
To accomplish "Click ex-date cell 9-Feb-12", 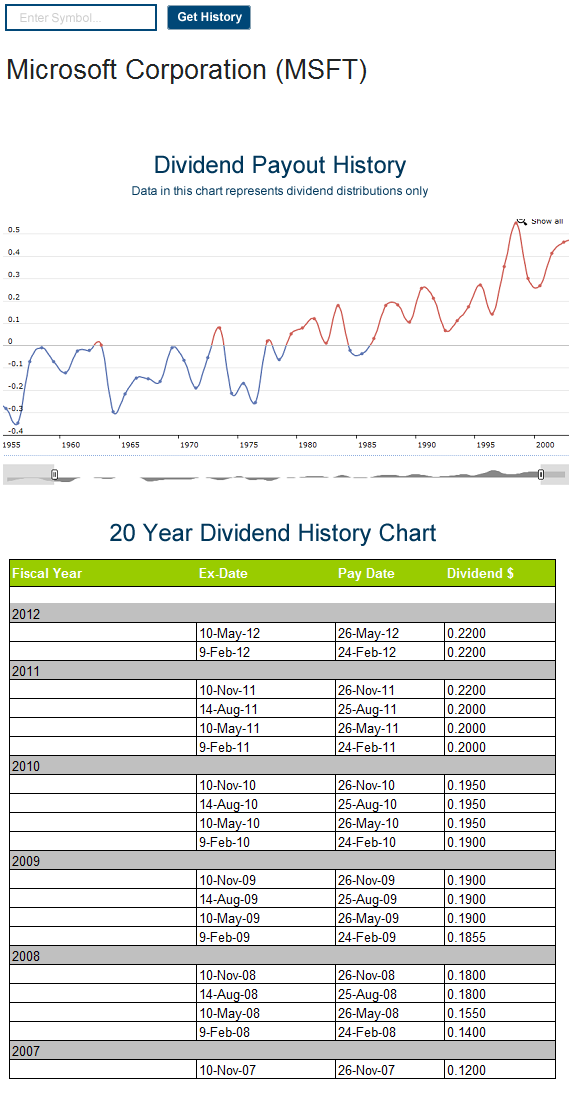I will point(266,652).
